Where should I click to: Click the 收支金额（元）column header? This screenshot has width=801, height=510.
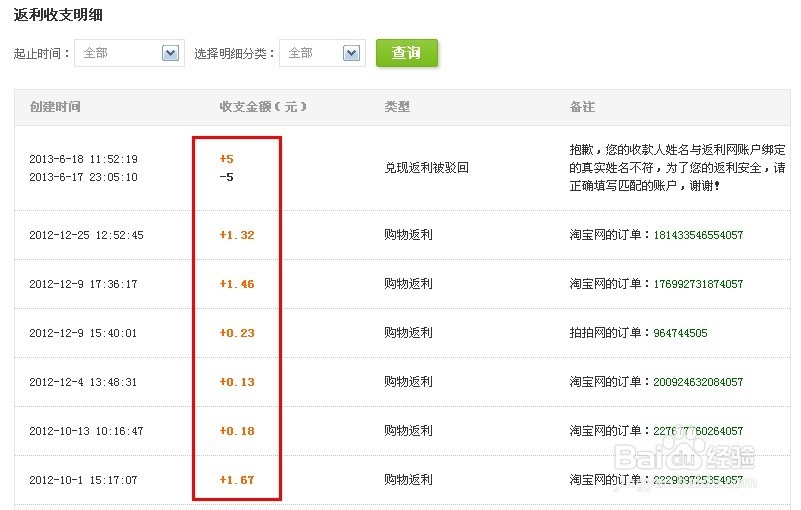click(263, 107)
